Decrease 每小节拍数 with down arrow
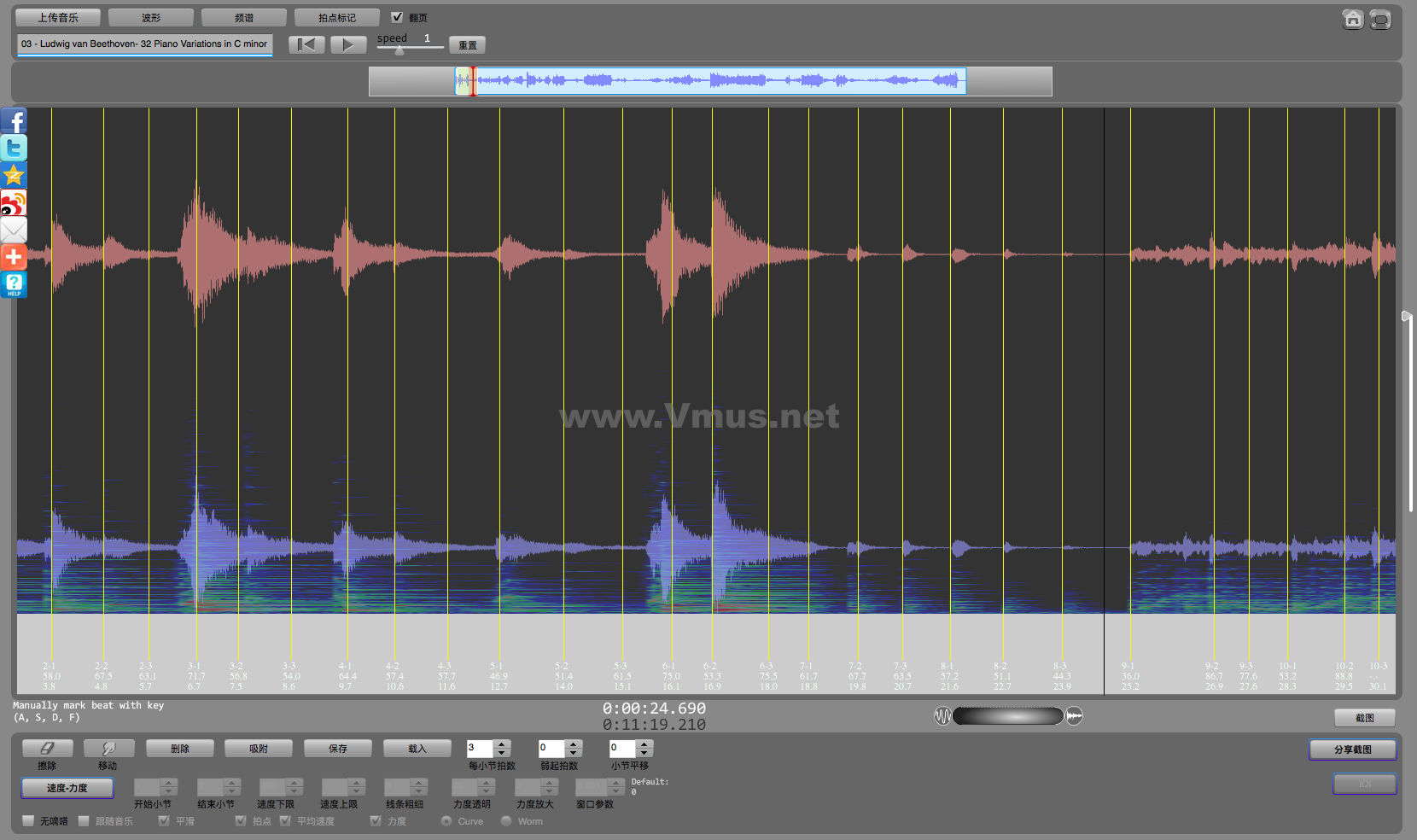Screen dimensions: 1417x840 [502, 753]
